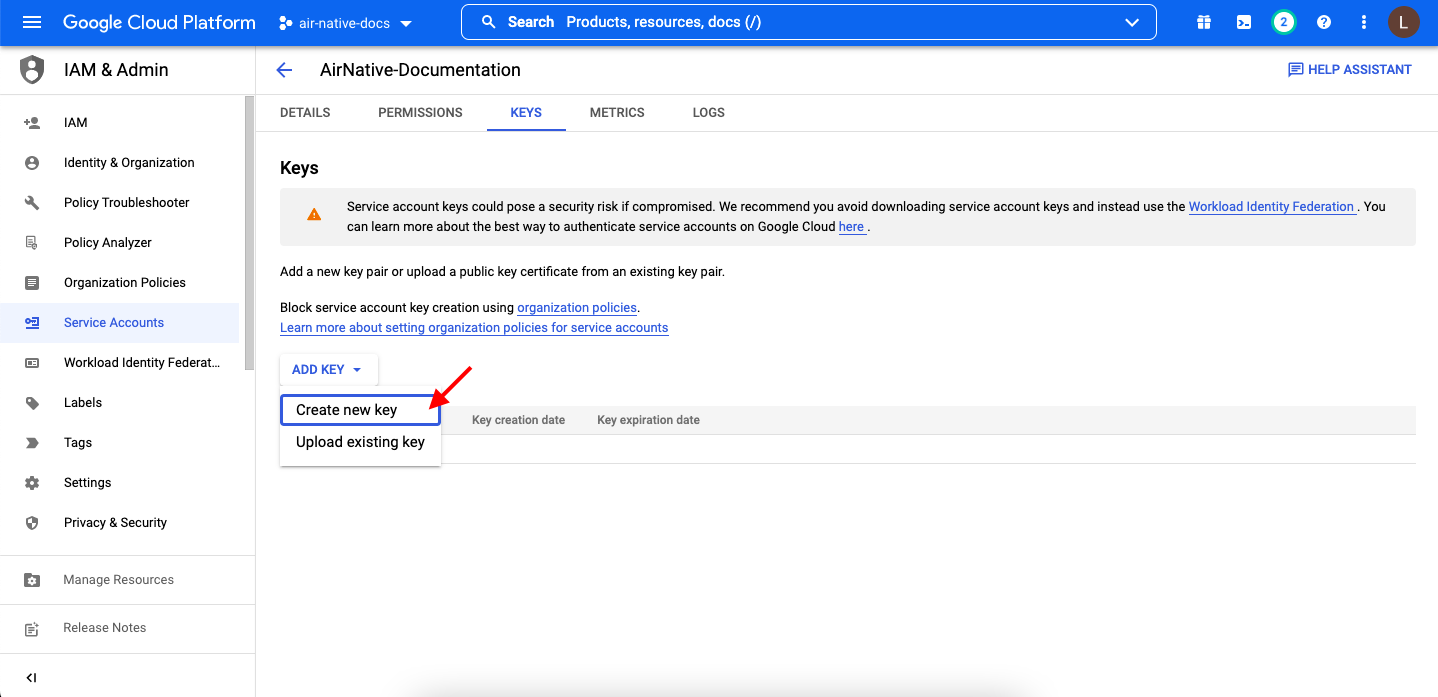Collapse the sidebar navigation panel

31,677
